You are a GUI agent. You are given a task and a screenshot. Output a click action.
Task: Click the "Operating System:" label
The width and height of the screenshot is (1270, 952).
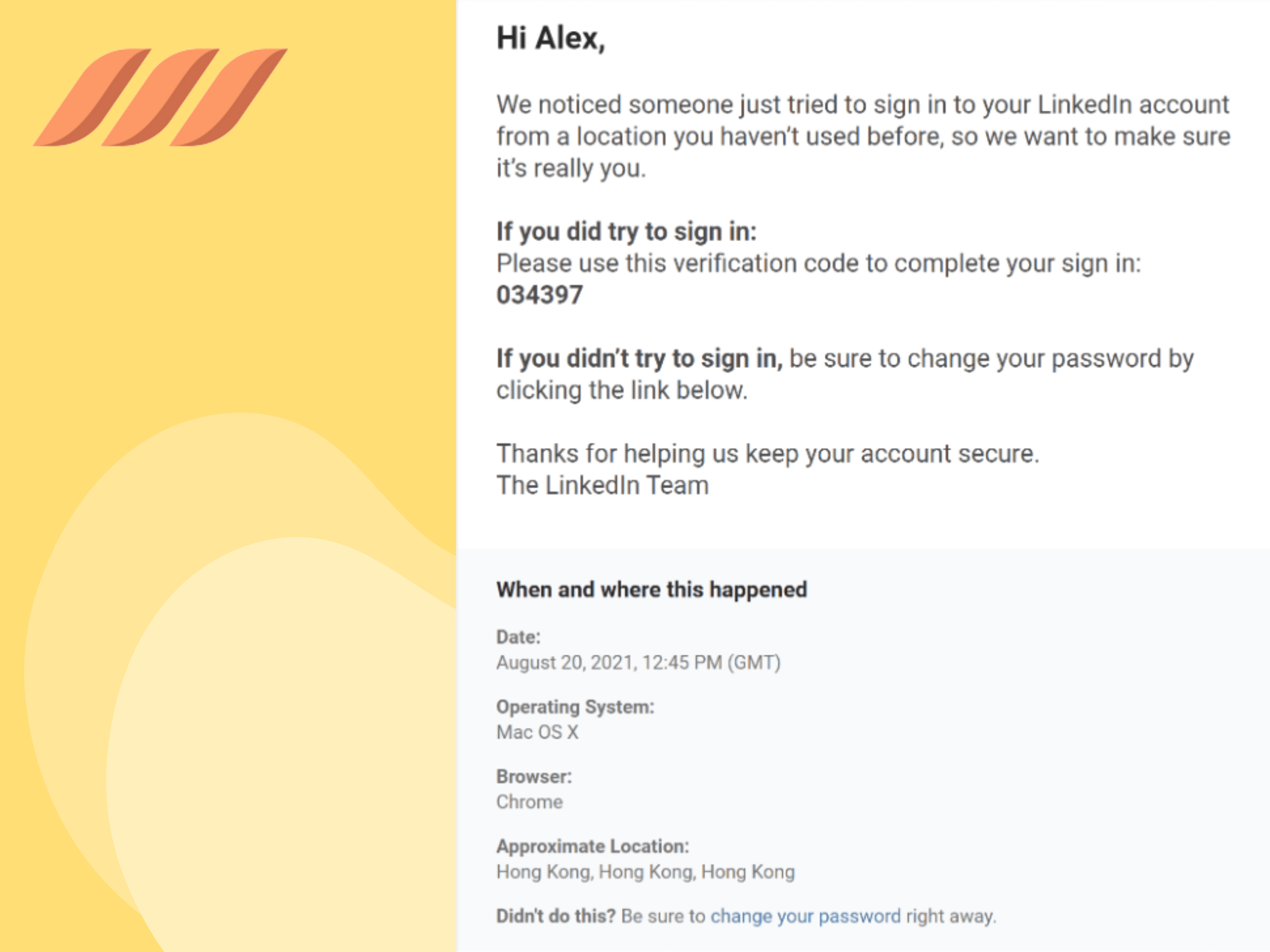pyautogui.click(x=575, y=707)
